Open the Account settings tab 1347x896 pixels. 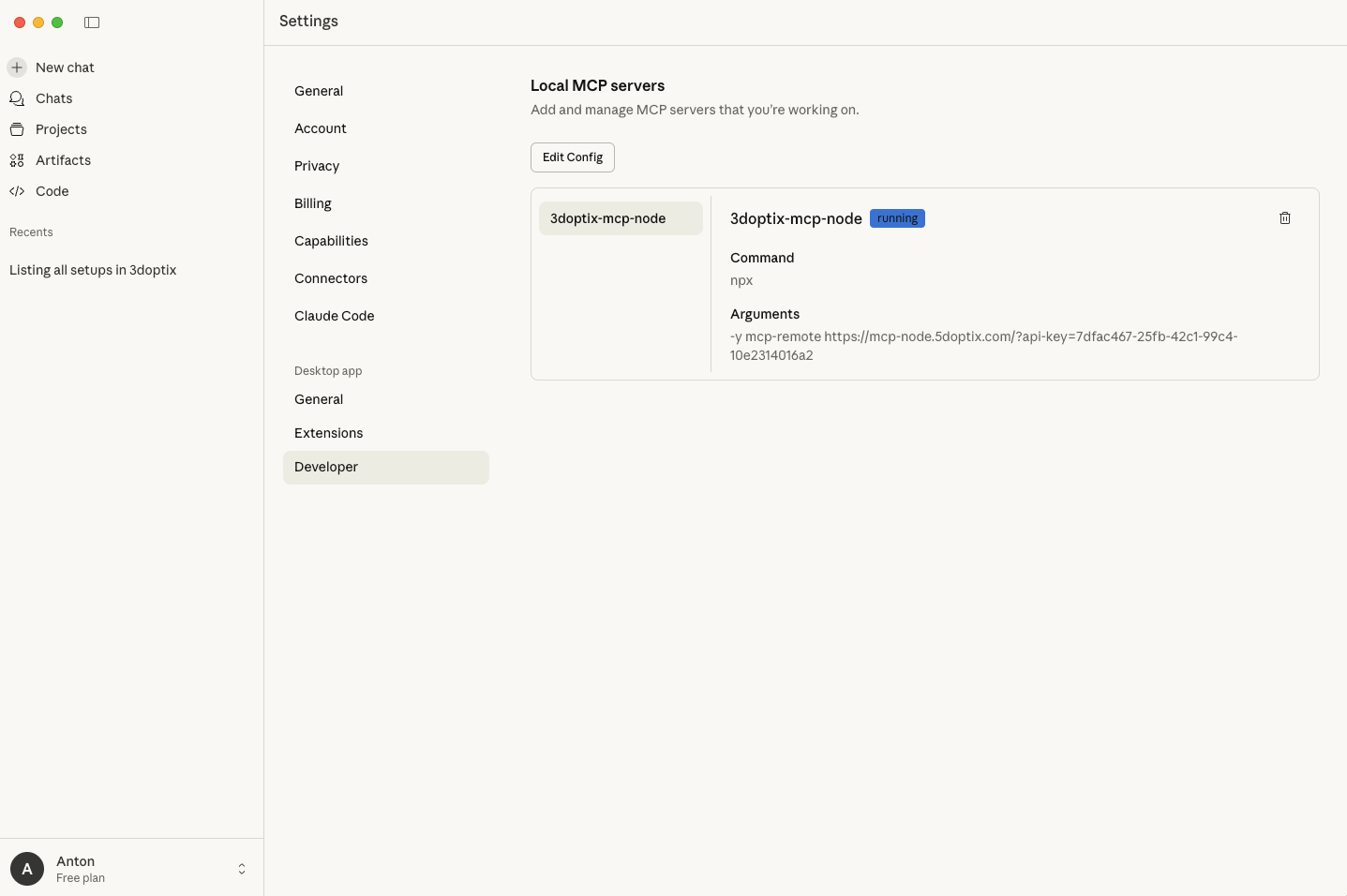321,128
